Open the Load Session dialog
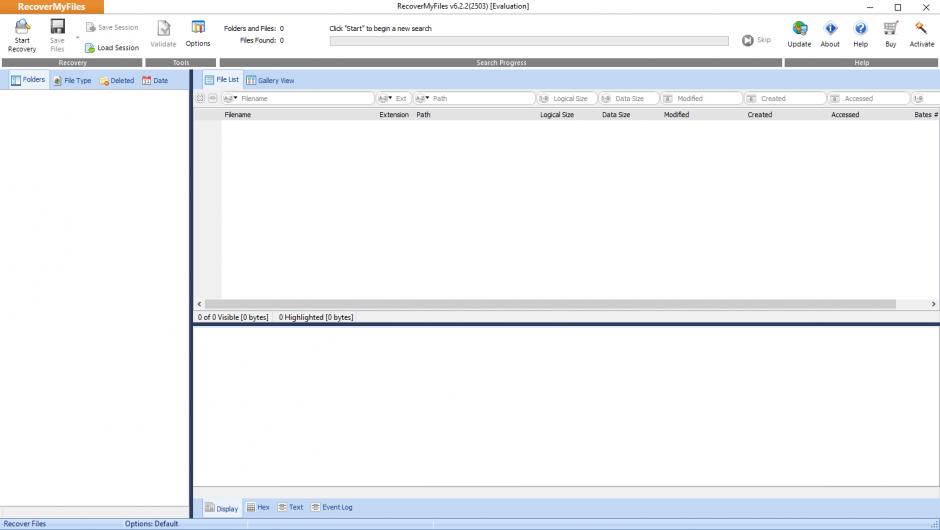This screenshot has height=530, width=940. pos(112,47)
